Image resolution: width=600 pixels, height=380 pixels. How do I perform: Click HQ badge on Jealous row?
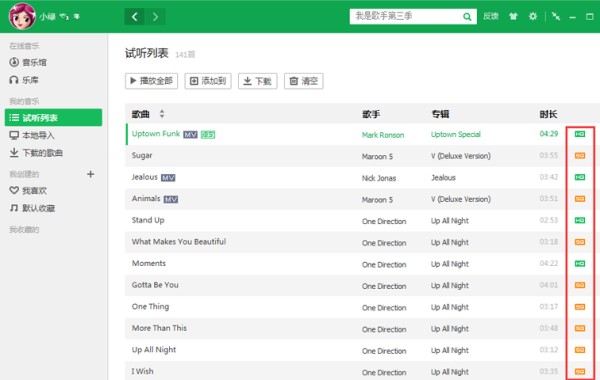click(580, 177)
